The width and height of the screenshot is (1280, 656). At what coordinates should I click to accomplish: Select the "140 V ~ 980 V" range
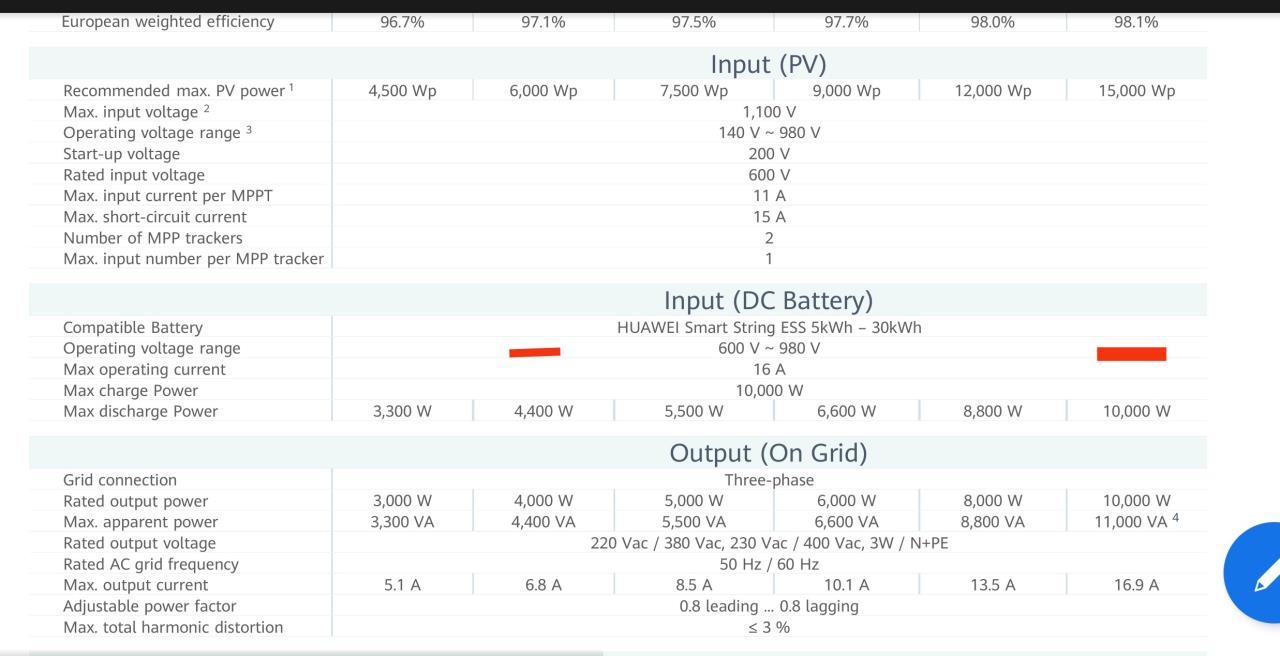pyautogui.click(x=768, y=133)
